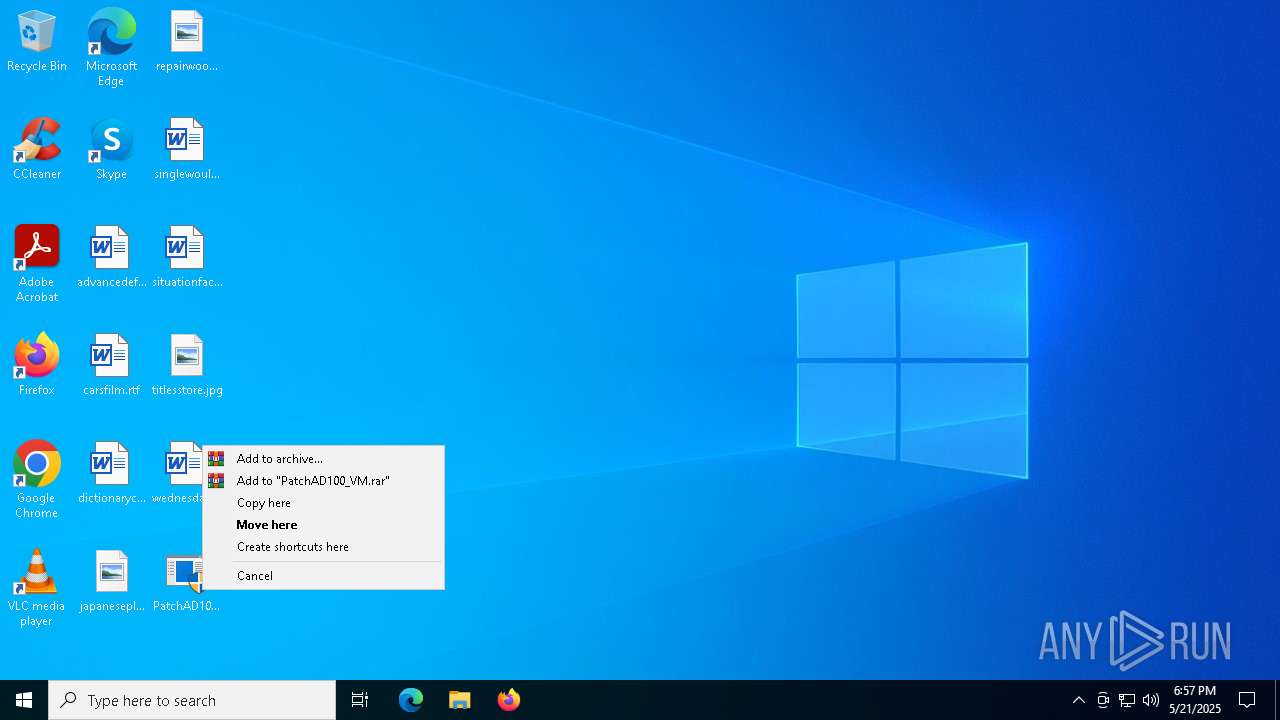The width and height of the screenshot is (1280, 720).
Task: Select the Google Chrome desktop shortcut
Action: tap(37, 480)
